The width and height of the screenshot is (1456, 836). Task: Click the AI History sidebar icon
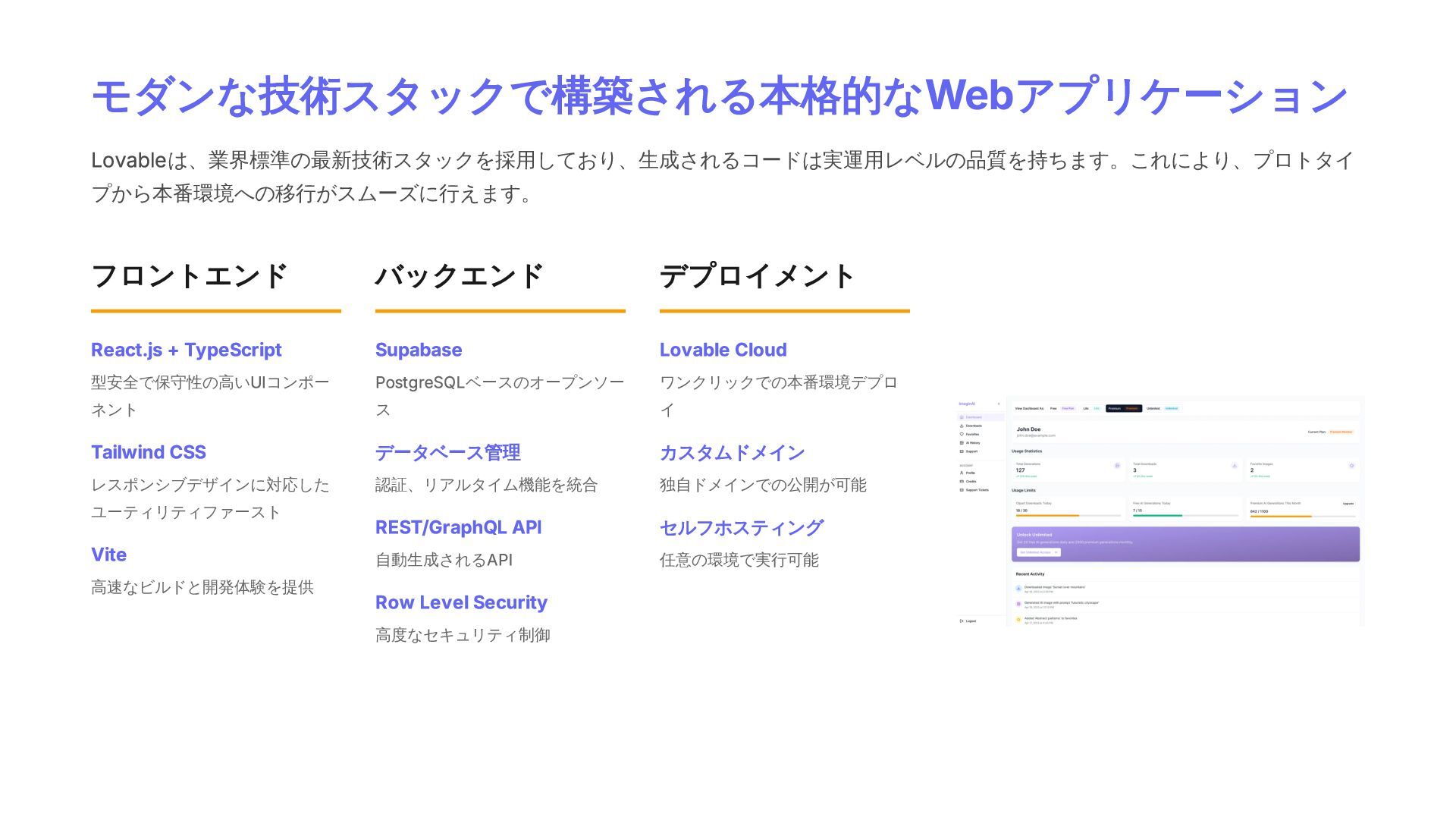pyautogui.click(x=962, y=443)
